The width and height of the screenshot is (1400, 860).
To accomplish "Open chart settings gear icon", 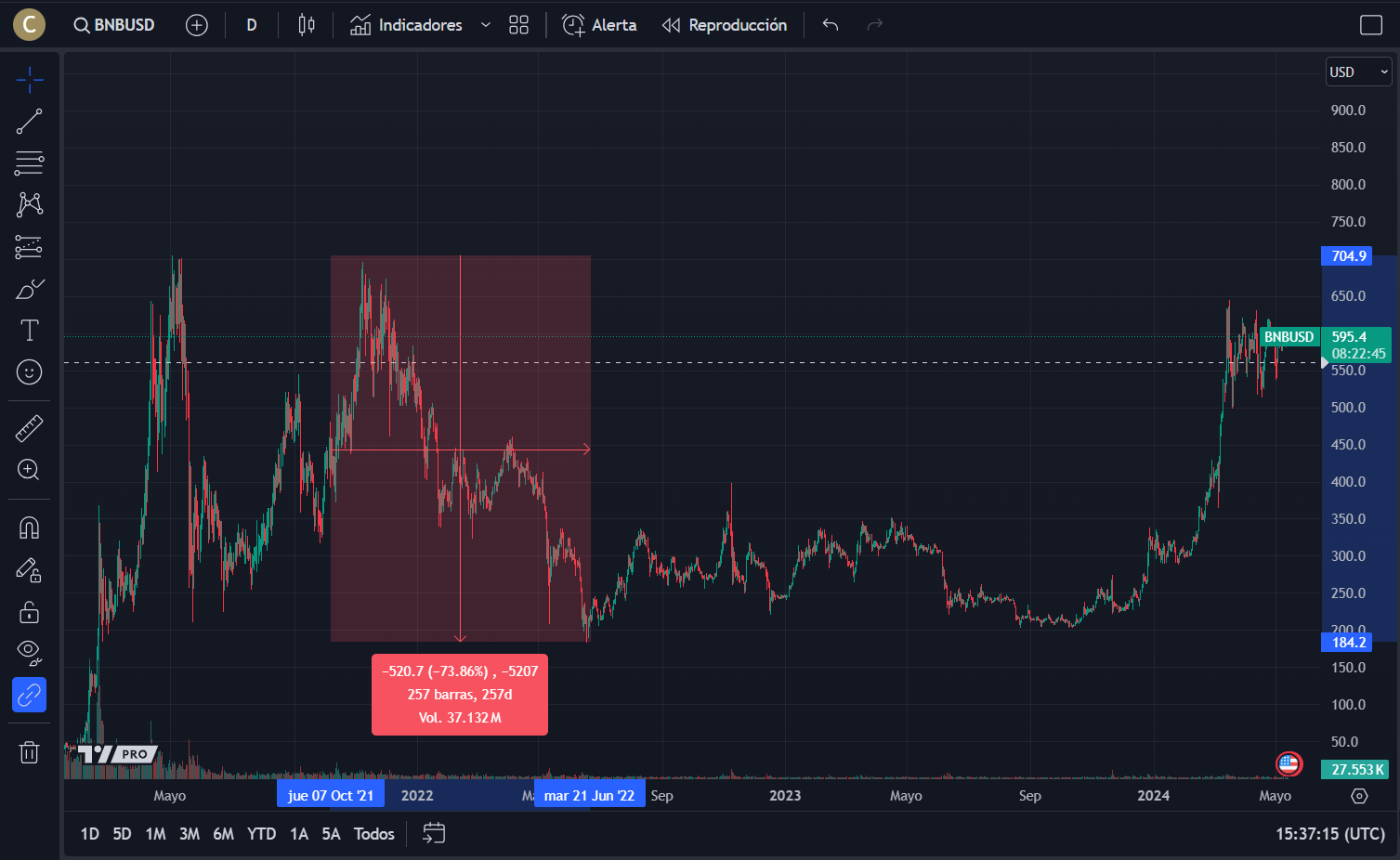I will [1359, 796].
